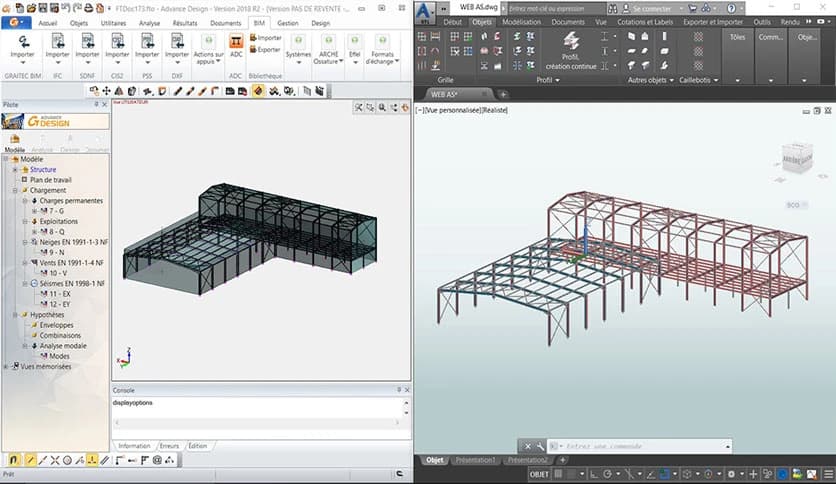Select Plan de travail in model tree

click(x=51, y=180)
